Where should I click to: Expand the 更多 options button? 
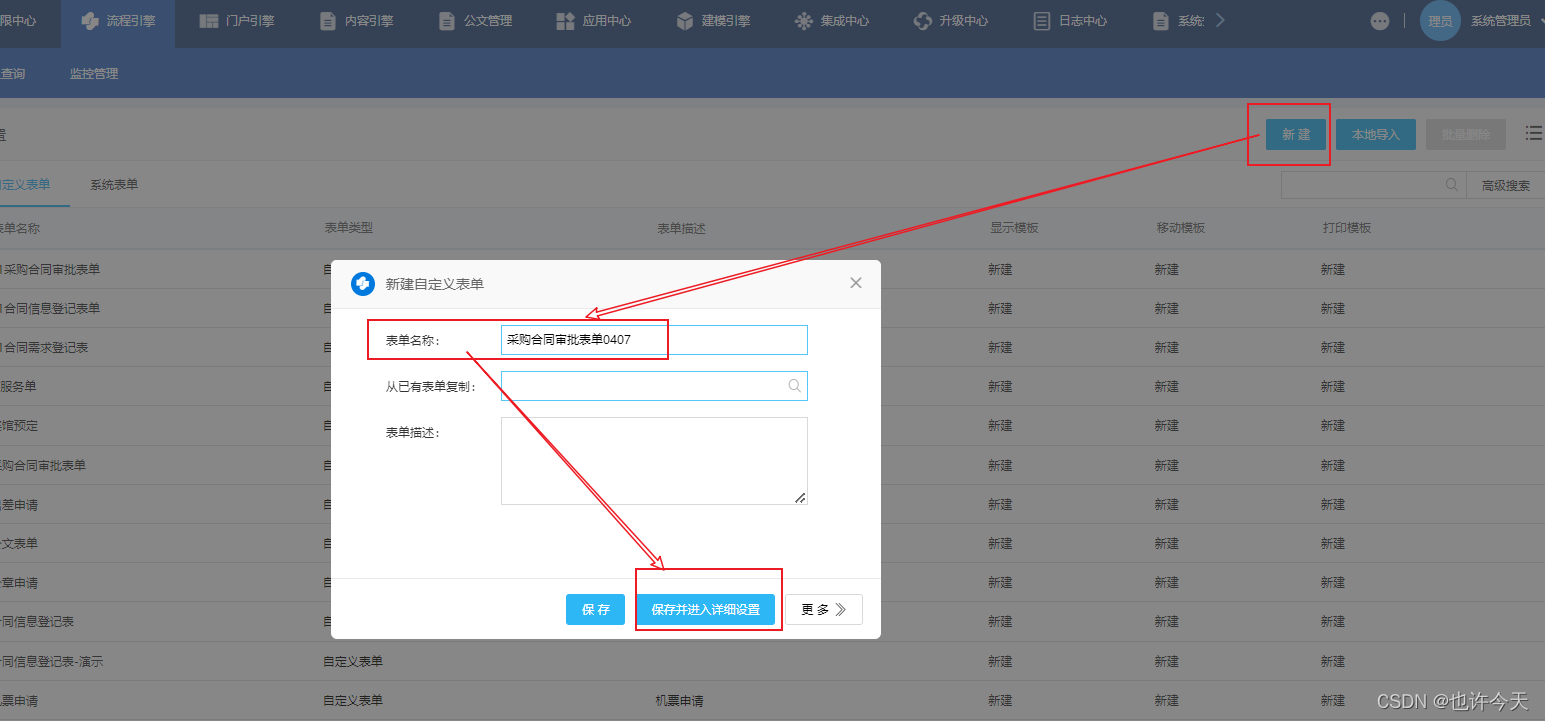click(824, 609)
